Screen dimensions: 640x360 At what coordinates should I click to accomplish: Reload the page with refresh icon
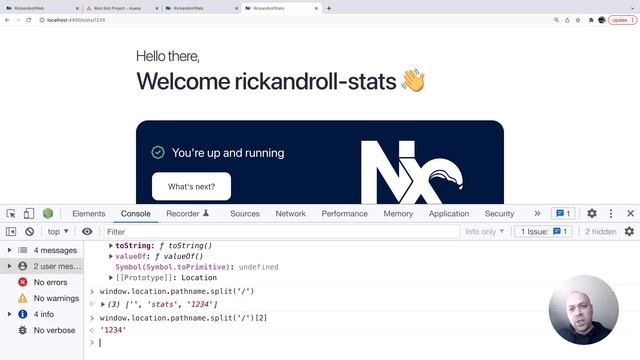click(29, 20)
